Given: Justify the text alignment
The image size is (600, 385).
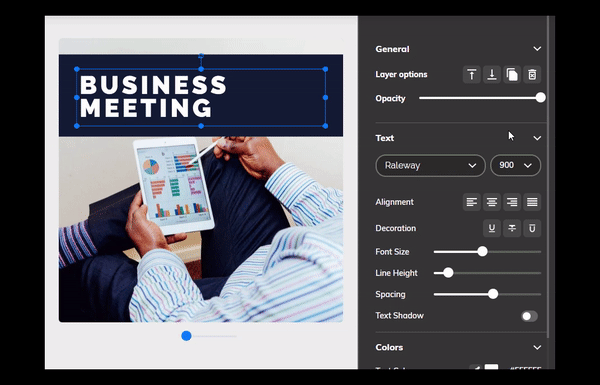Looking at the screenshot, I should pyautogui.click(x=532, y=202).
